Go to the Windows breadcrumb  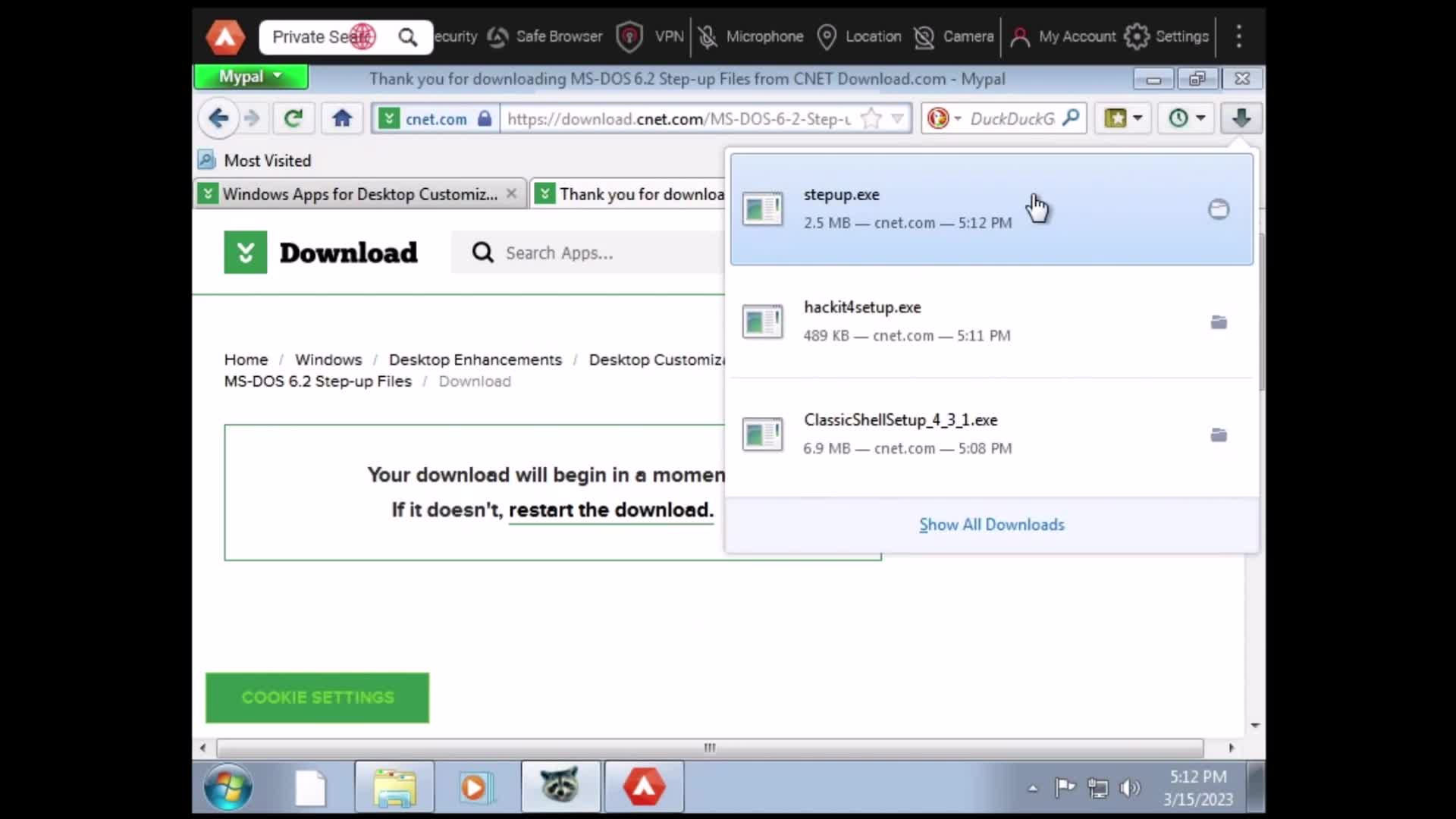point(328,359)
